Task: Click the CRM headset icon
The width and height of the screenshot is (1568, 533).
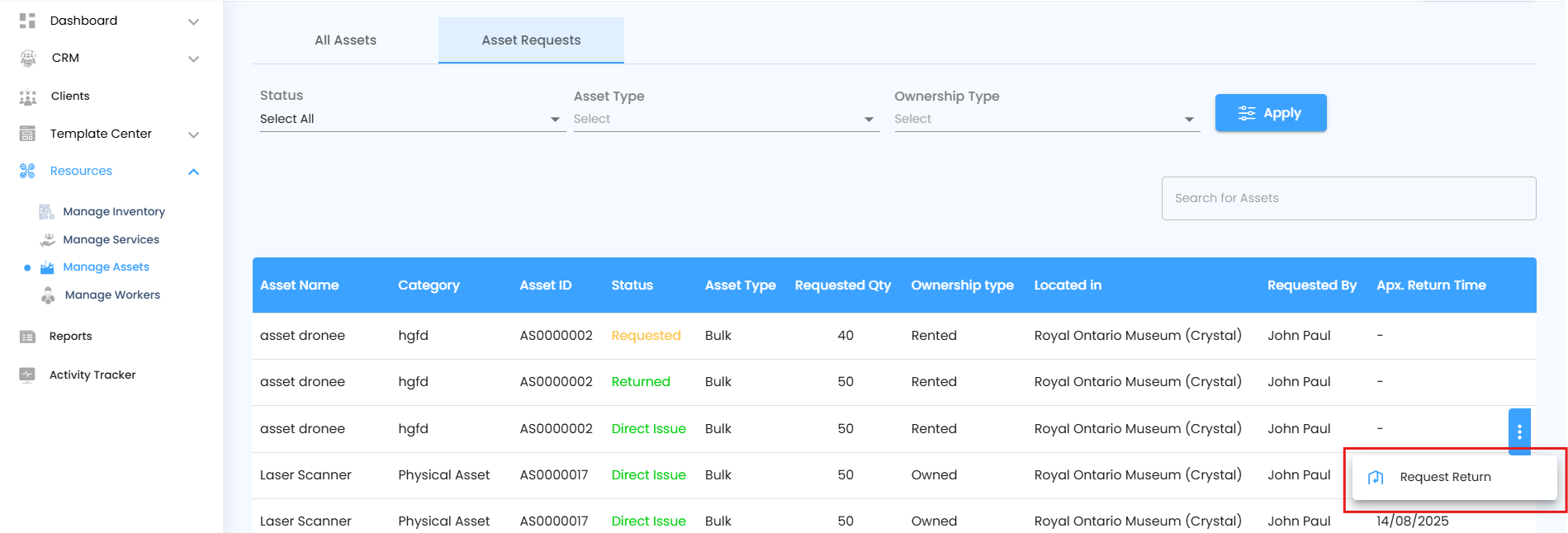Action: (28, 58)
